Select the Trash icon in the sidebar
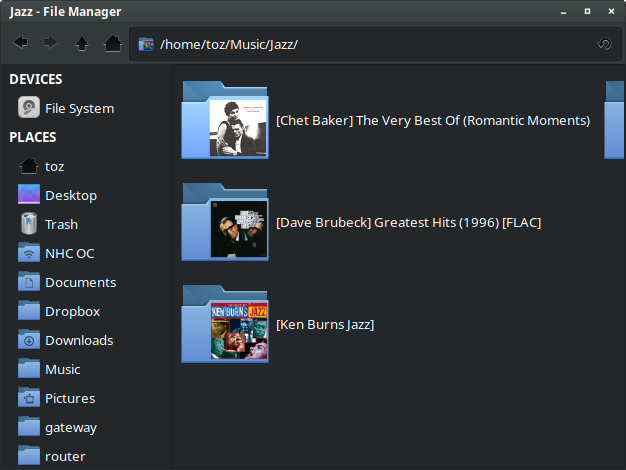 (30, 224)
